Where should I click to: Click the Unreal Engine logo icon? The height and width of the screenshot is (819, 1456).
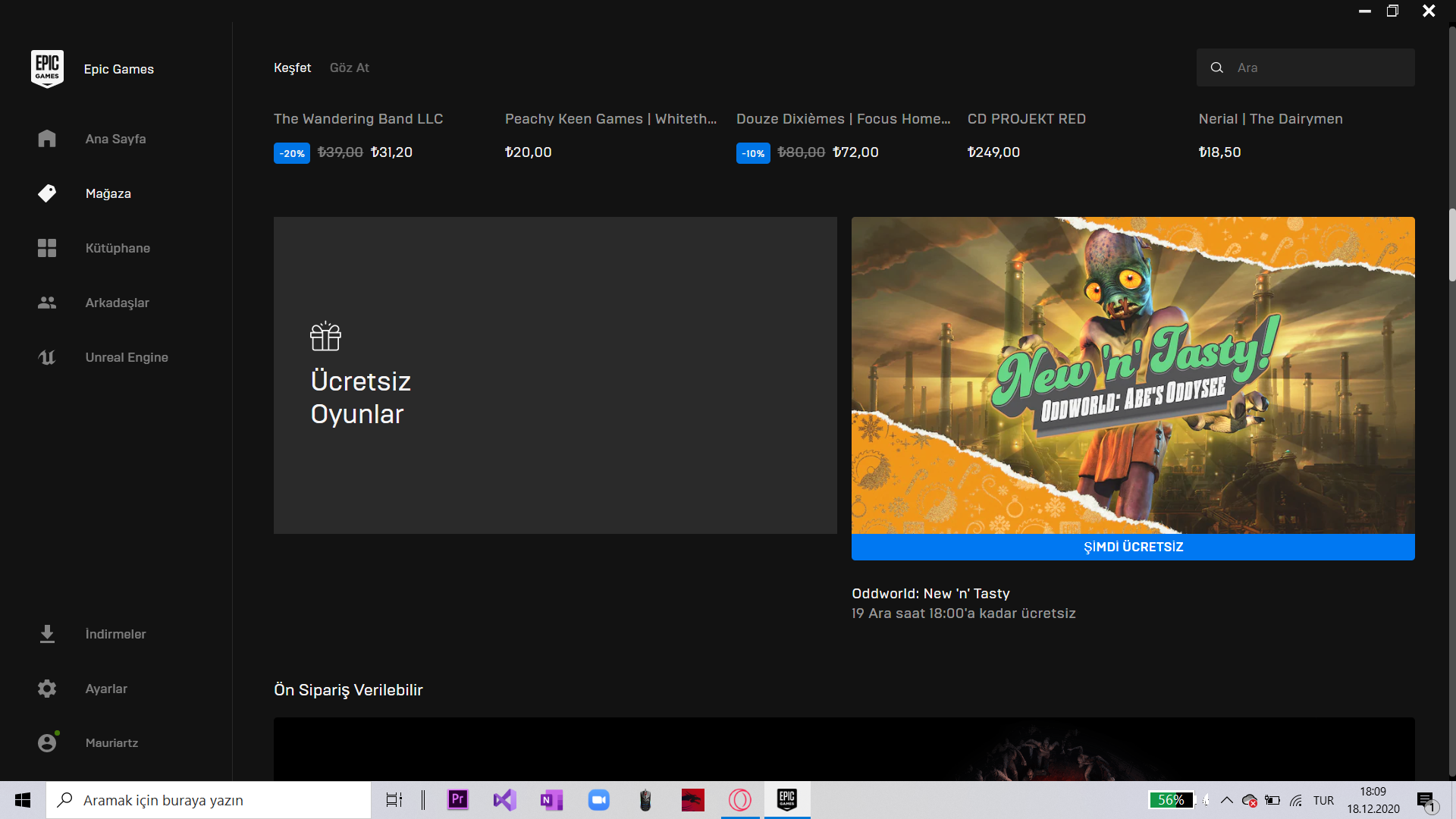tap(47, 357)
